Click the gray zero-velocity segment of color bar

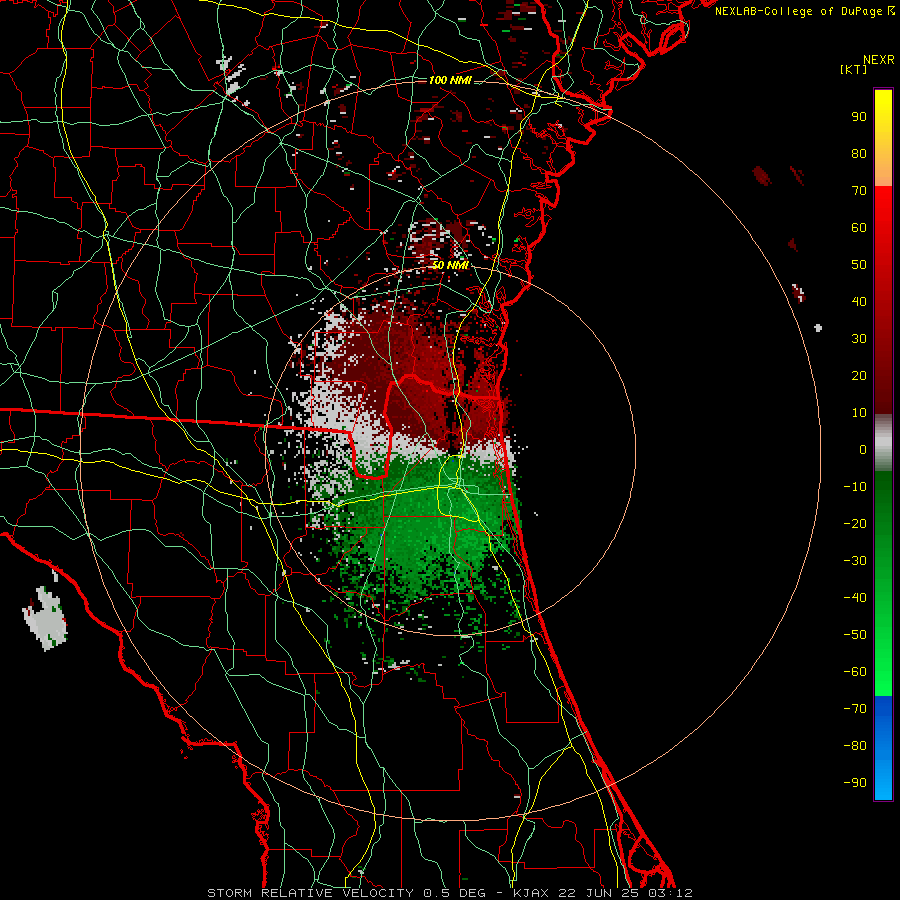pos(883,443)
